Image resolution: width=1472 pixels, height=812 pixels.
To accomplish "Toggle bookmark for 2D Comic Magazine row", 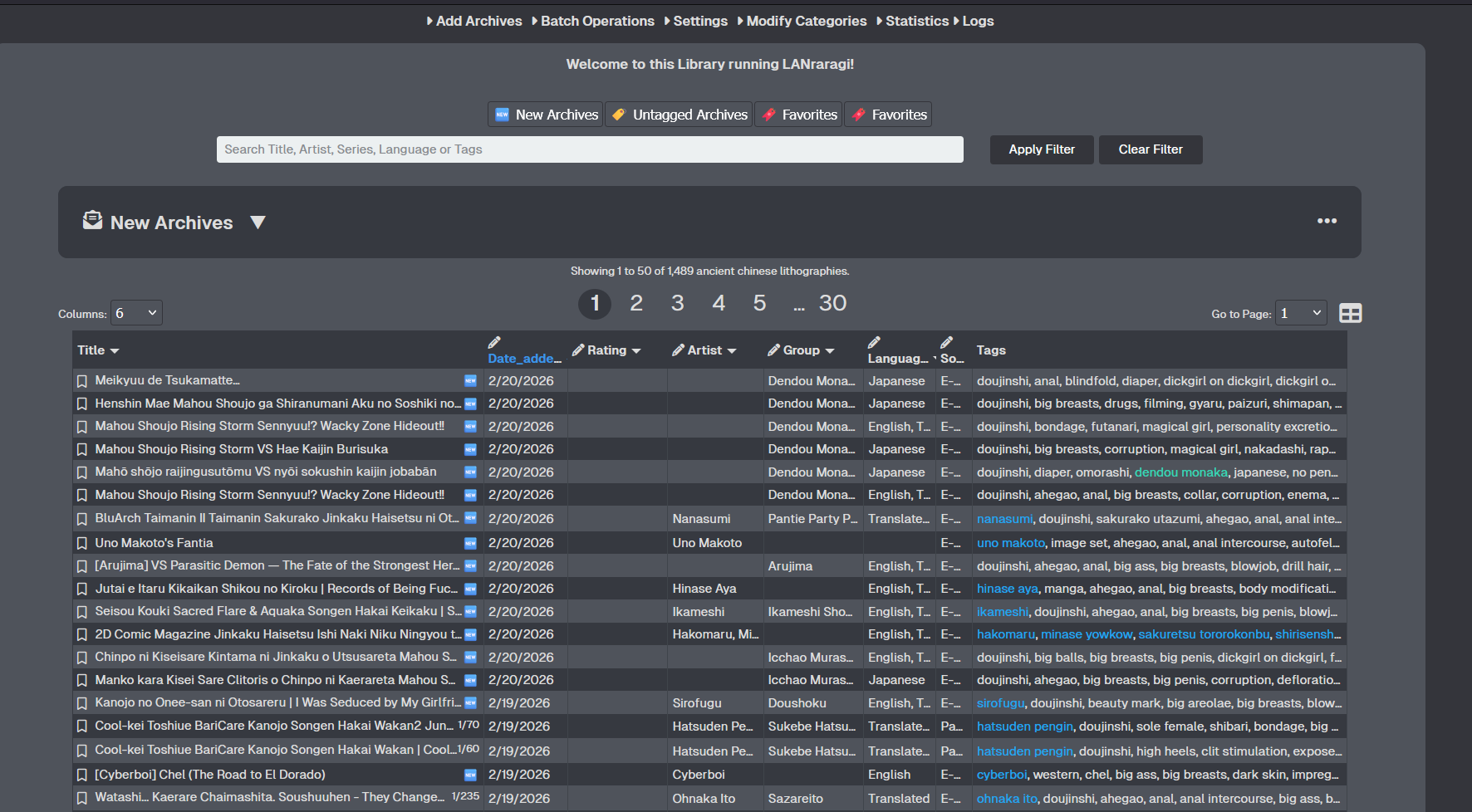I will (x=82, y=635).
